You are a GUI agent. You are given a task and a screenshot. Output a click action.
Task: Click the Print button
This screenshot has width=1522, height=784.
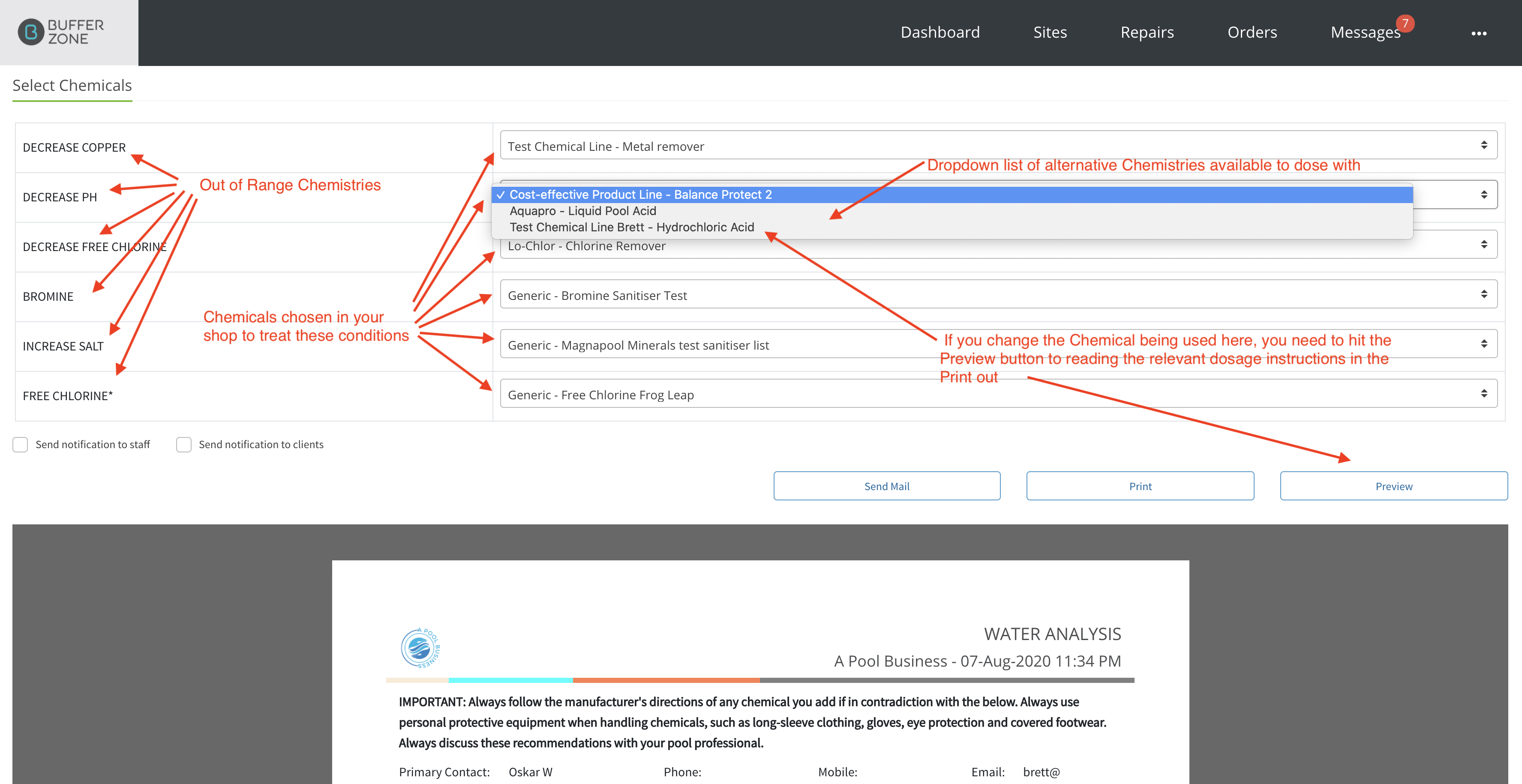pos(1140,486)
